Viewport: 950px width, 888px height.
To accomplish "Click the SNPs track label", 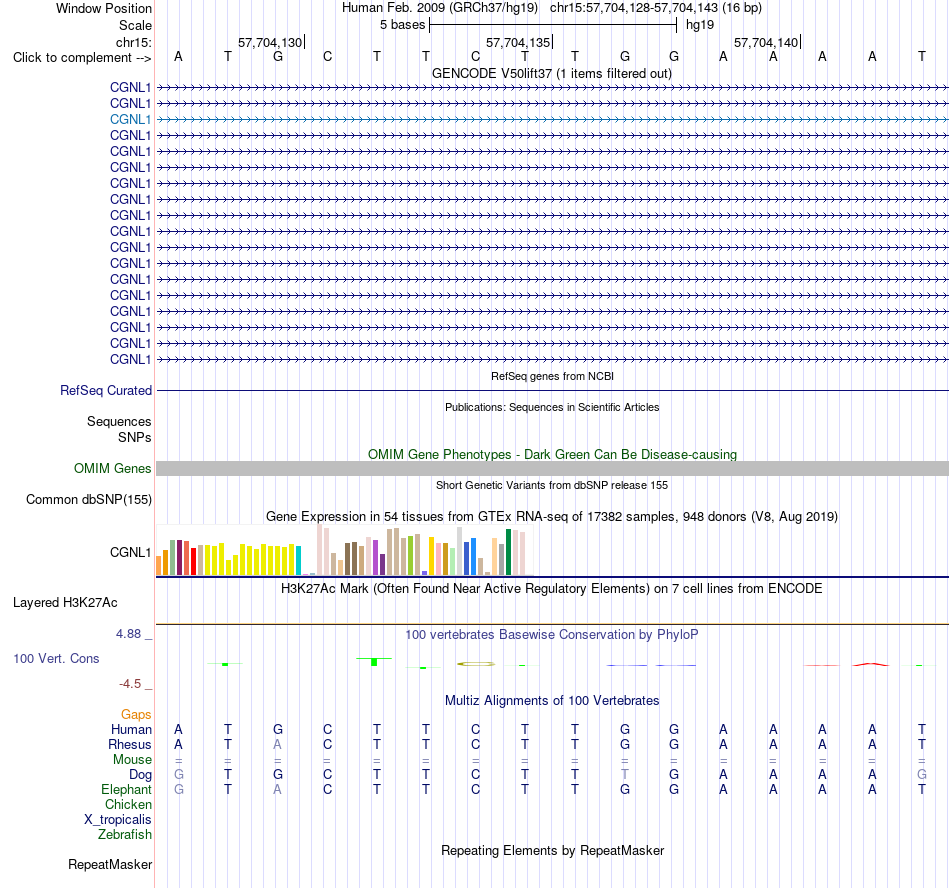I will click(135, 437).
